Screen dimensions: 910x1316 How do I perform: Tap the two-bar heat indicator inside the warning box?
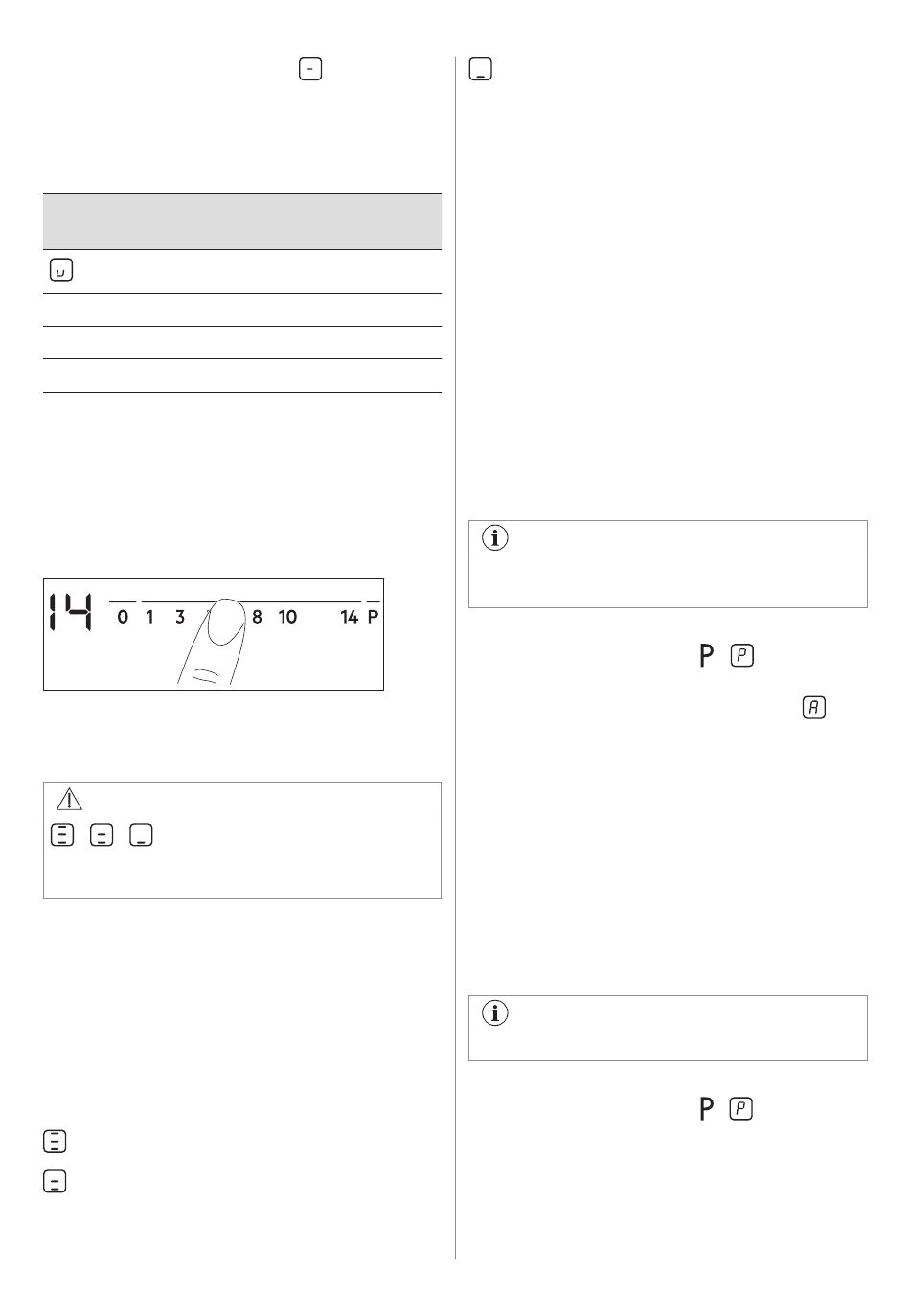tap(101, 834)
